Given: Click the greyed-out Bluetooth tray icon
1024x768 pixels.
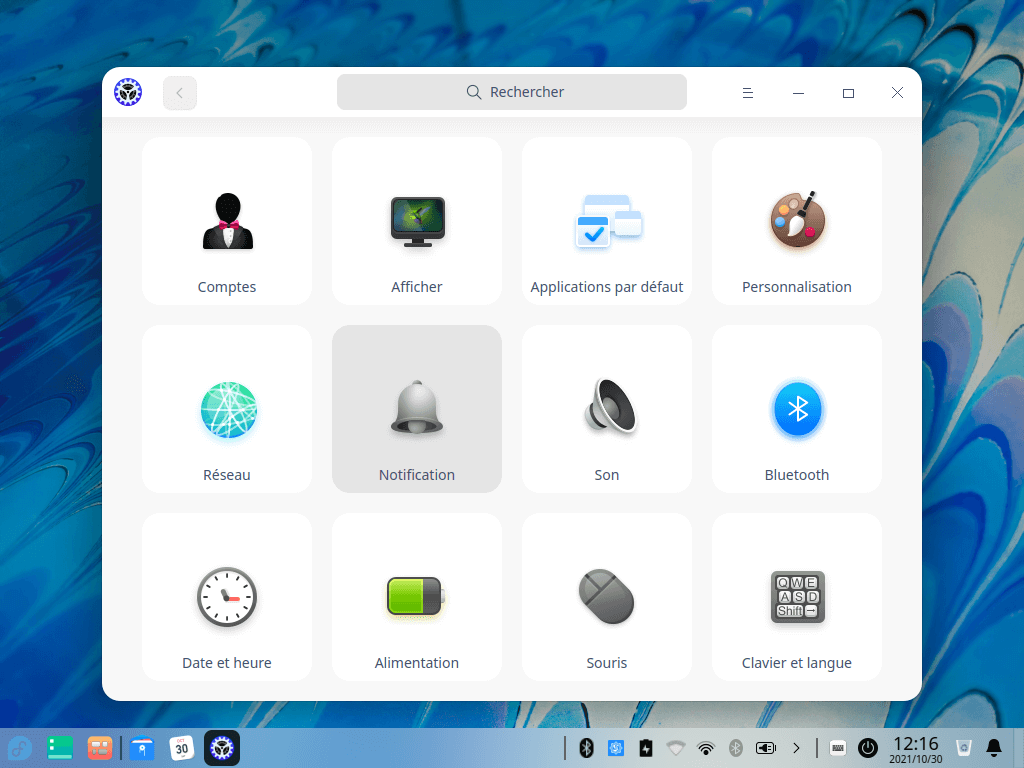Looking at the screenshot, I should (736, 748).
